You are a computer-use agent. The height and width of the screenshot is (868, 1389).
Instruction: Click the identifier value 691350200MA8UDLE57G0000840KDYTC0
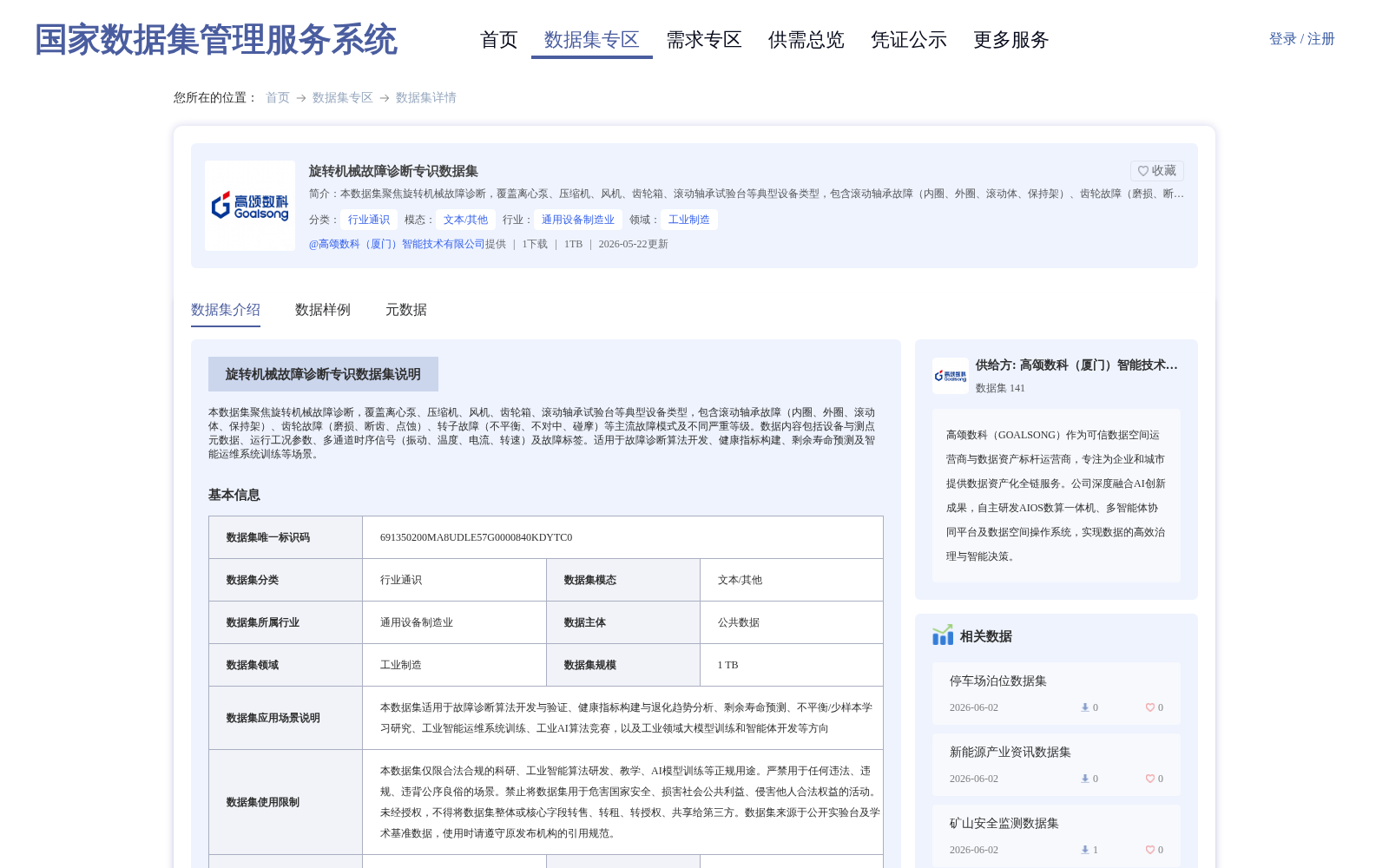(x=477, y=537)
